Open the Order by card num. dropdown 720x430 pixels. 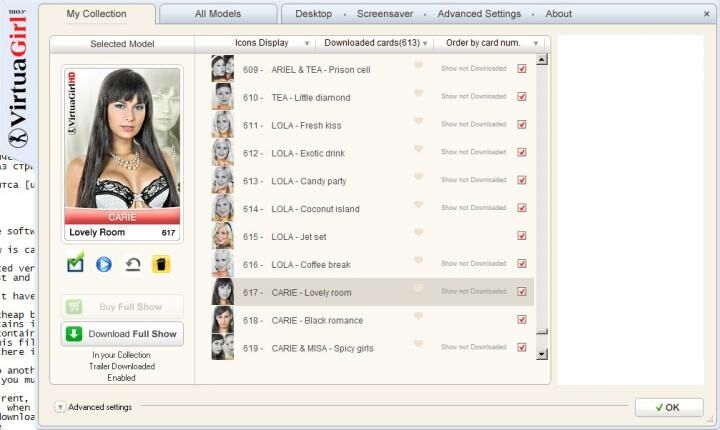point(491,43)
